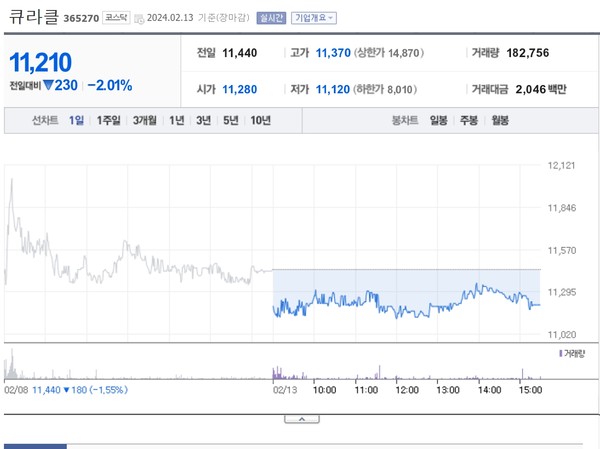
Task: Click the highlighted blue tab at bottom left
Action: [35, 447]
